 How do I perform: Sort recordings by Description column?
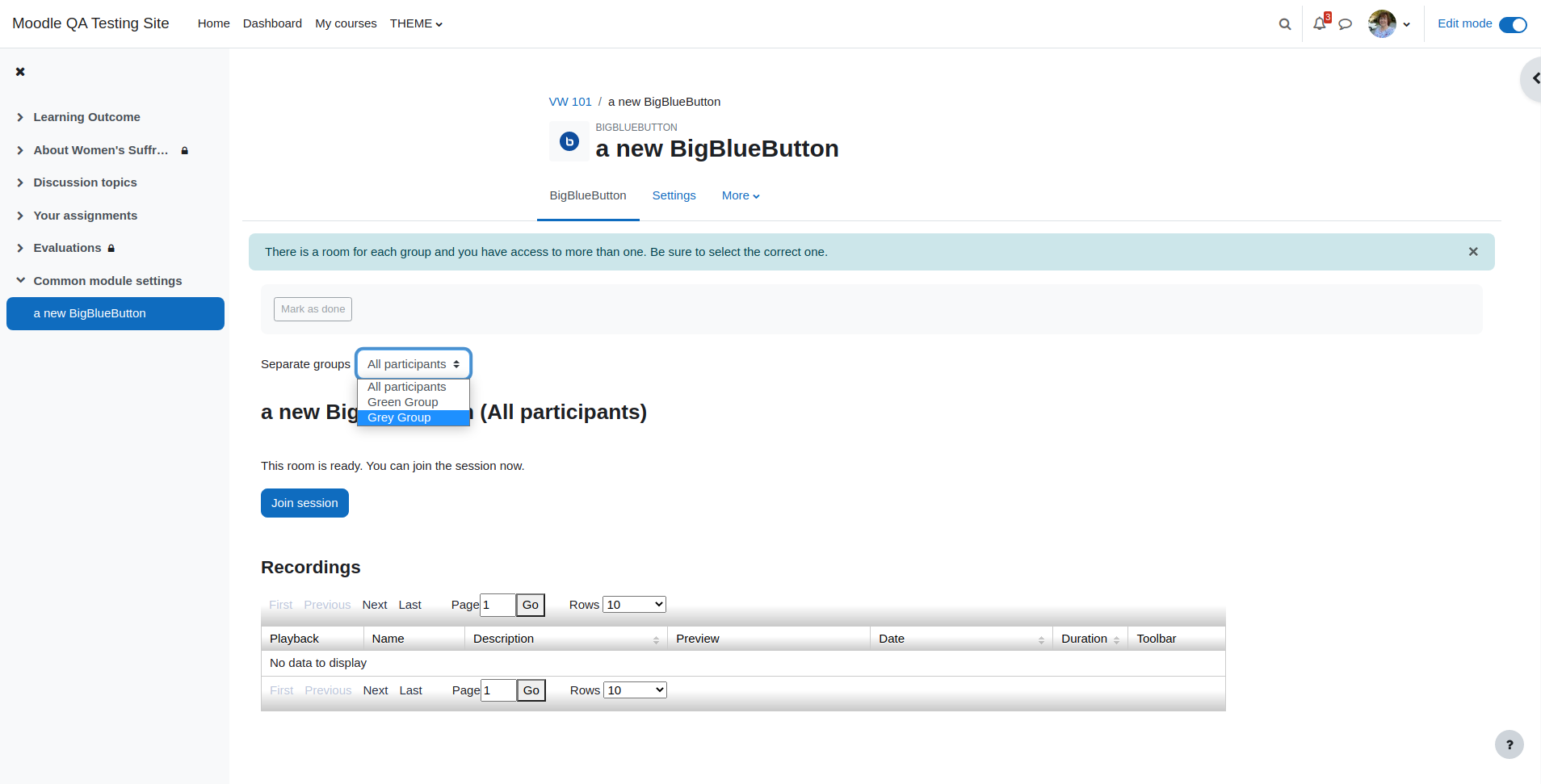point(565,639)
